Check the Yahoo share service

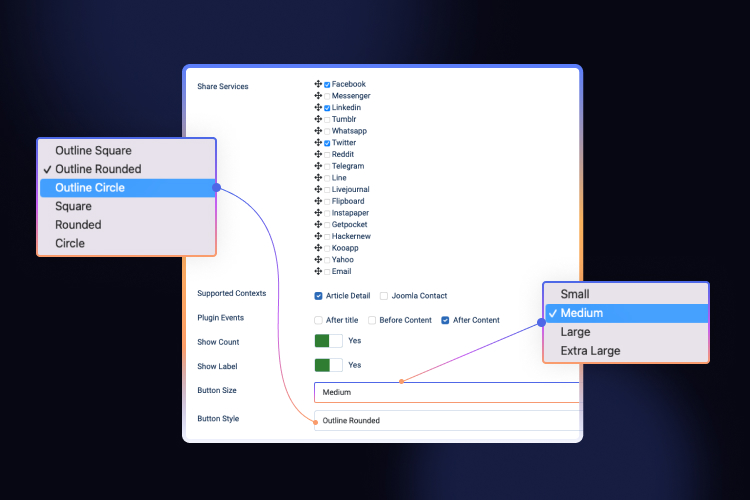coord(327,260)
